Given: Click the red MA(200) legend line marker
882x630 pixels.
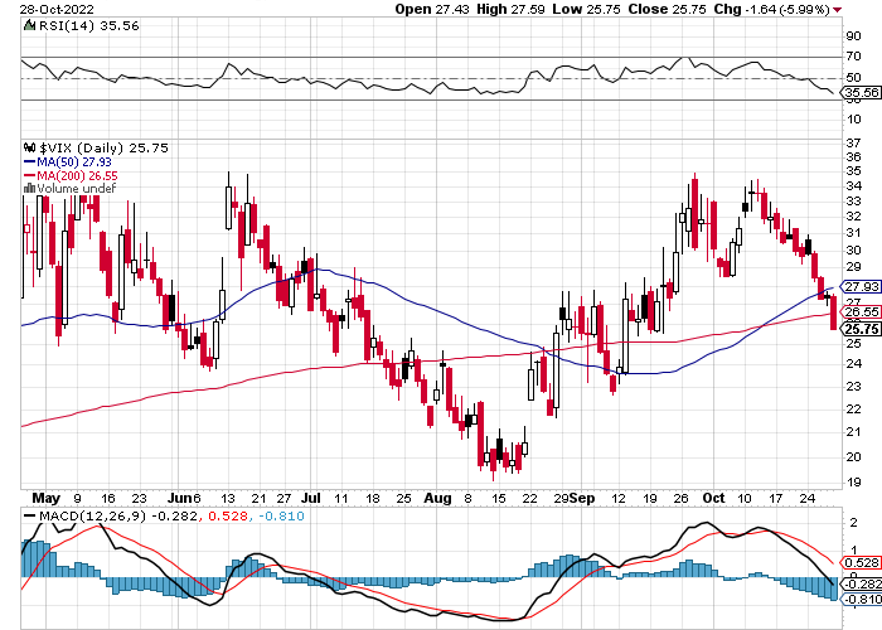Looking at the screenshot, I should (x=26, y=175).
